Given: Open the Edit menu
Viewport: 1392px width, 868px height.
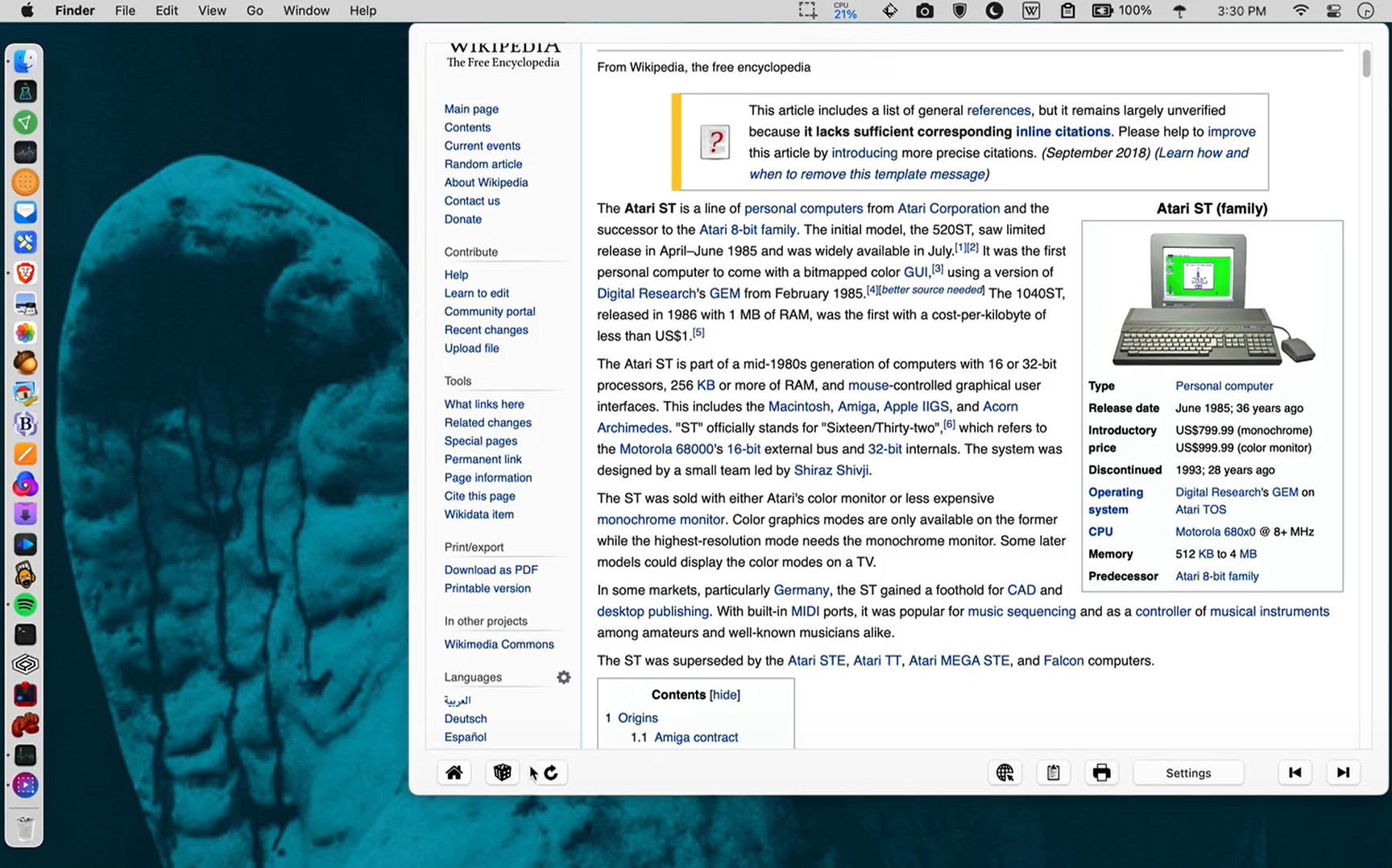Looking at the screenshot, I should (167, 10).
